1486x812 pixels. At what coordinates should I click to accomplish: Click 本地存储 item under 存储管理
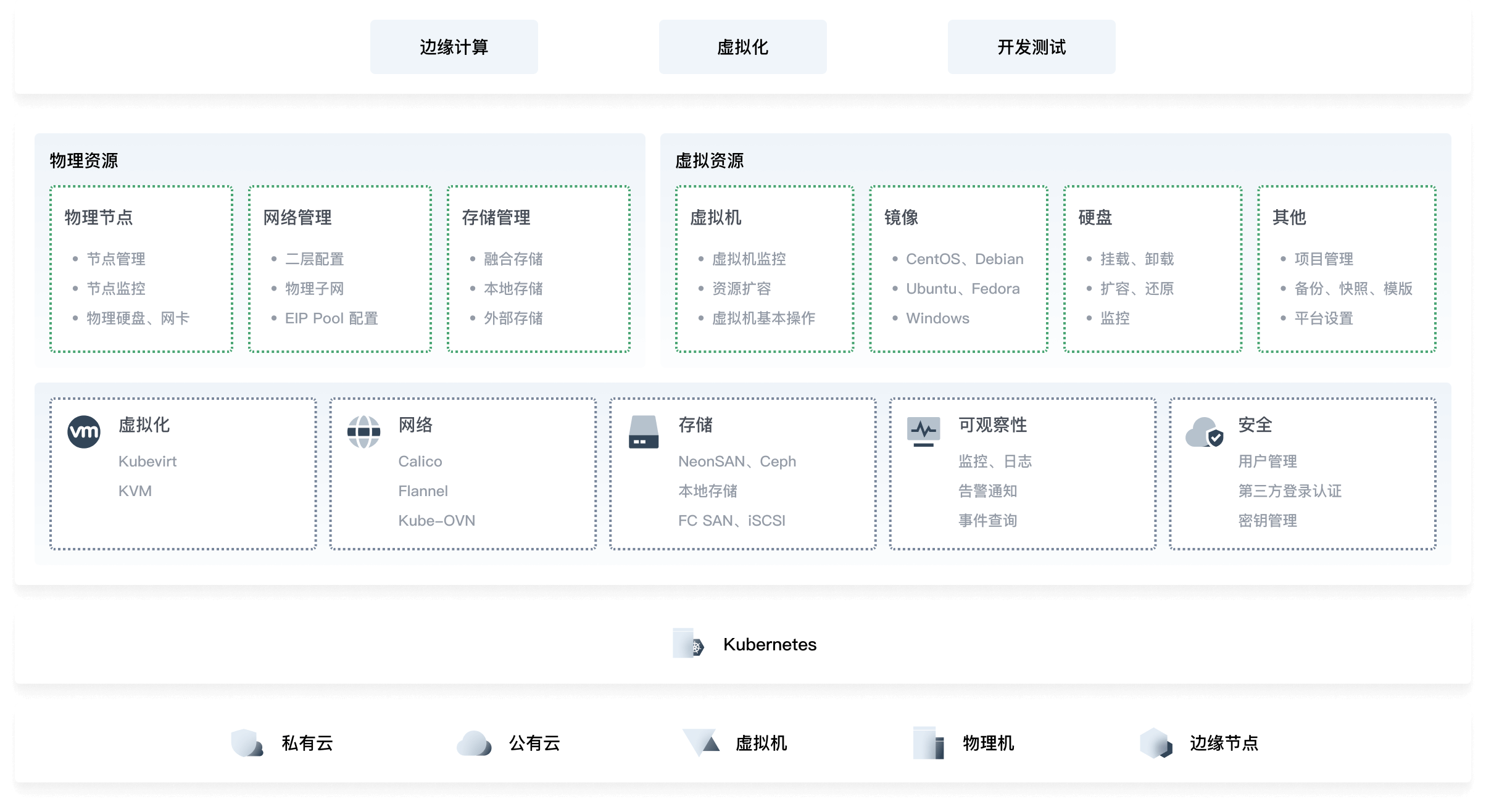click(513, 289)
